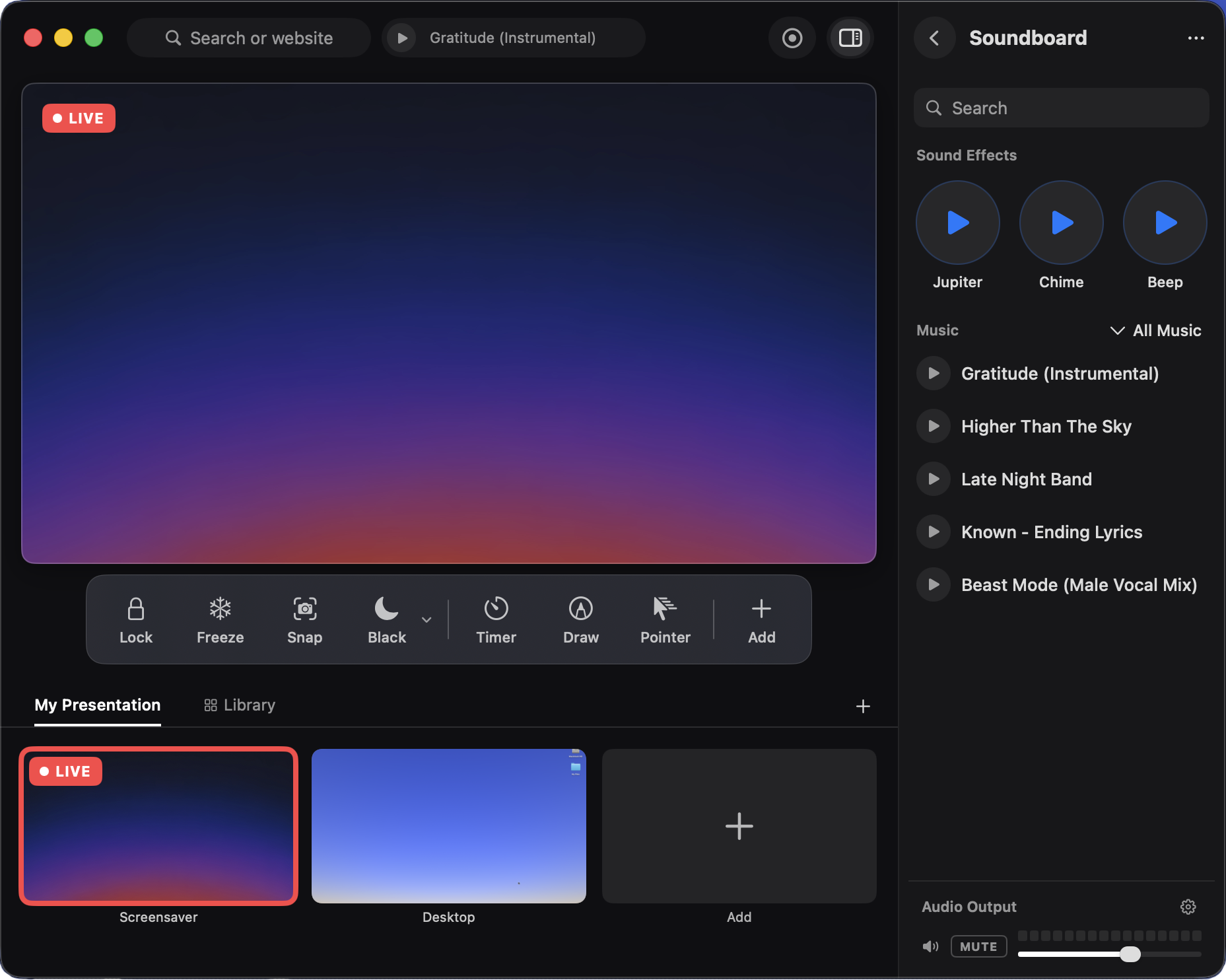The height and width of the screenshot is (980, 1226).
Task: Play Beast Mode (Male Vocal Mix)
Action: tap(934, 584)
